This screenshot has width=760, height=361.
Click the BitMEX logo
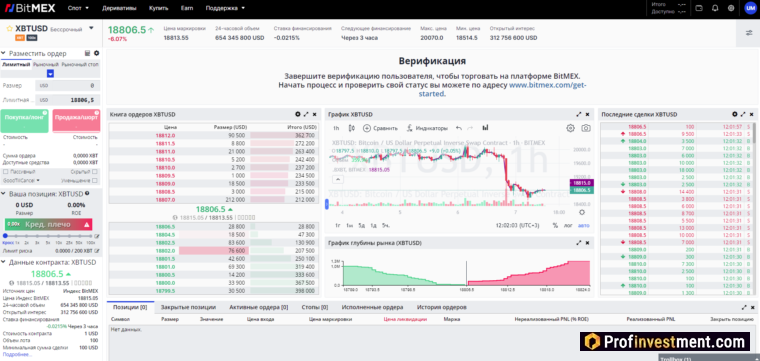[x=30, y=8]
